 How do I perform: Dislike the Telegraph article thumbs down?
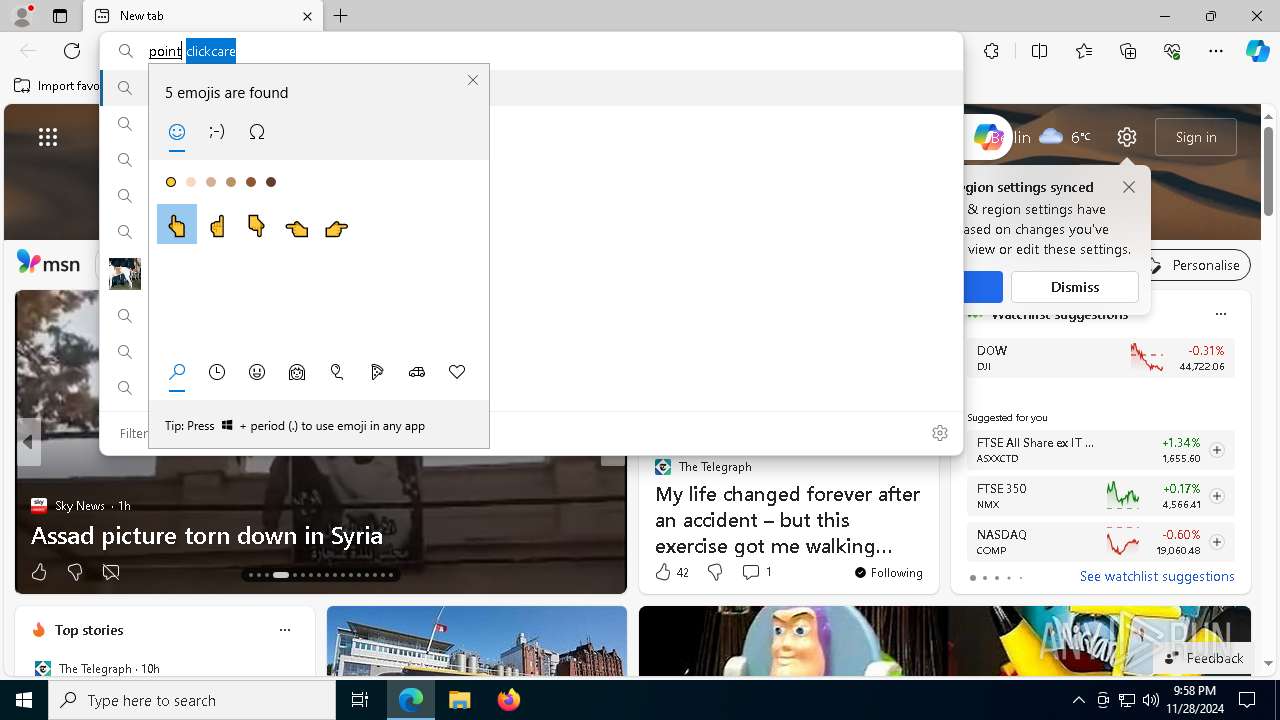point(715,572)
